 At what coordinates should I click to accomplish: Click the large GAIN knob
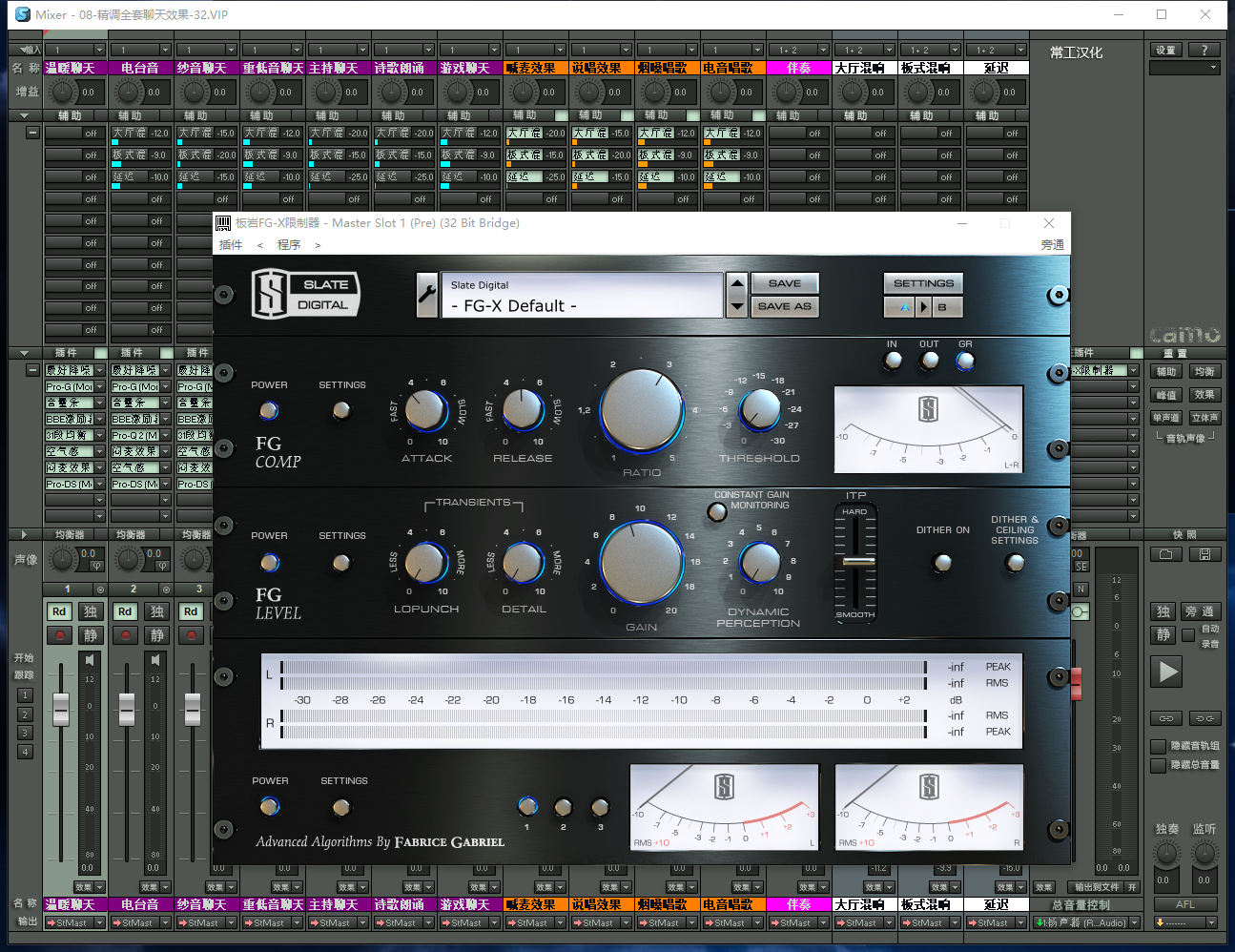[642, 564]
